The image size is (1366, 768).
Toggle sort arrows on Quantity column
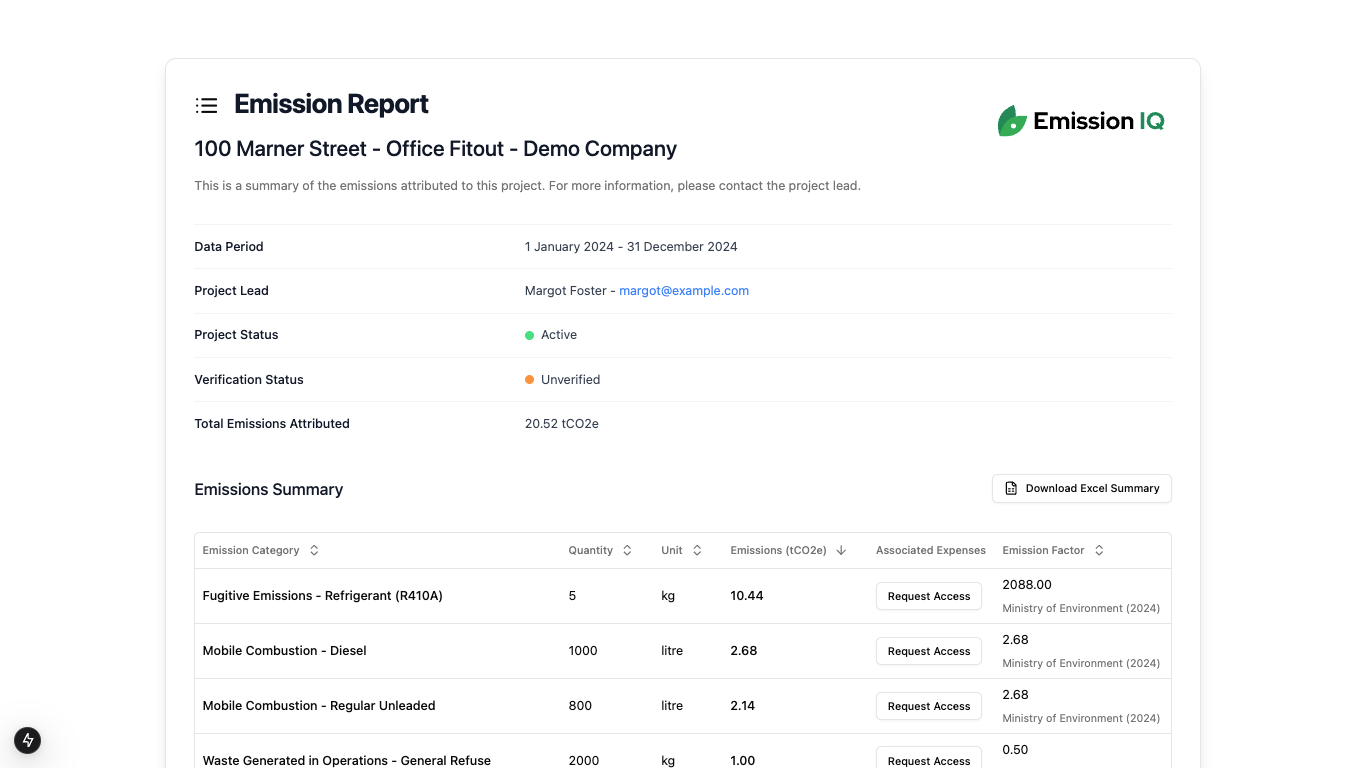[x=627, y=551]
